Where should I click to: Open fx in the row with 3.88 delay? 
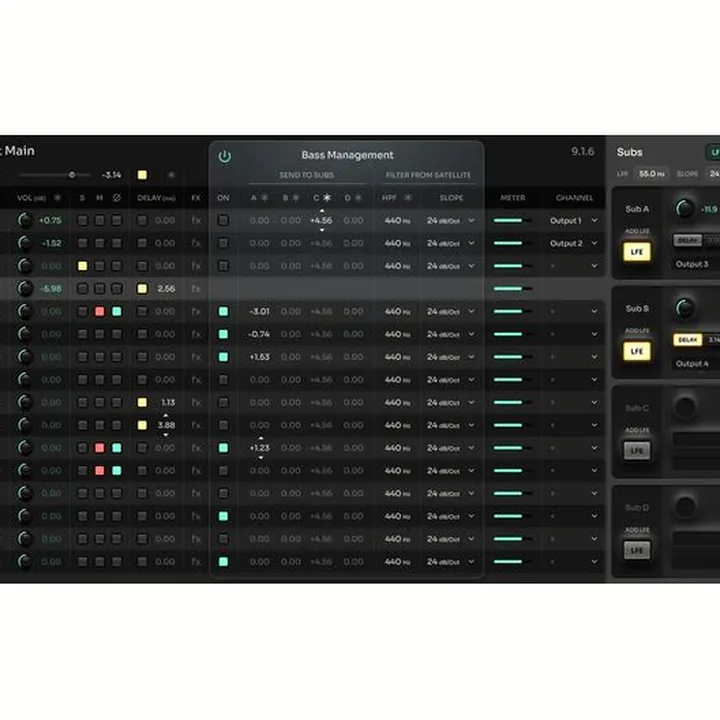[x=196, y=425]
